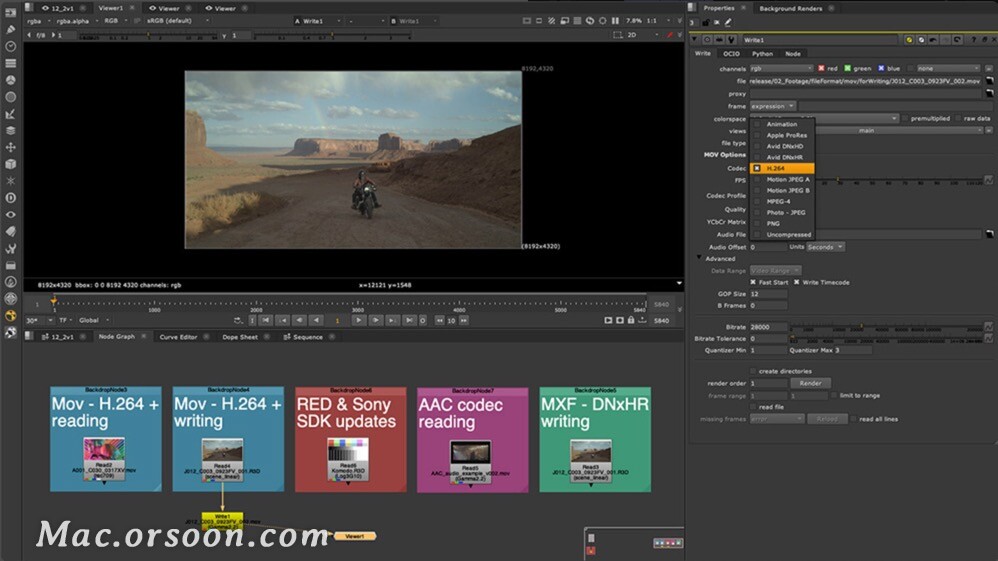The height and width of the screenshot is (561, 998).
Task: Click the help question-mark icon on Write1
Action: click(x=974, y=39)
